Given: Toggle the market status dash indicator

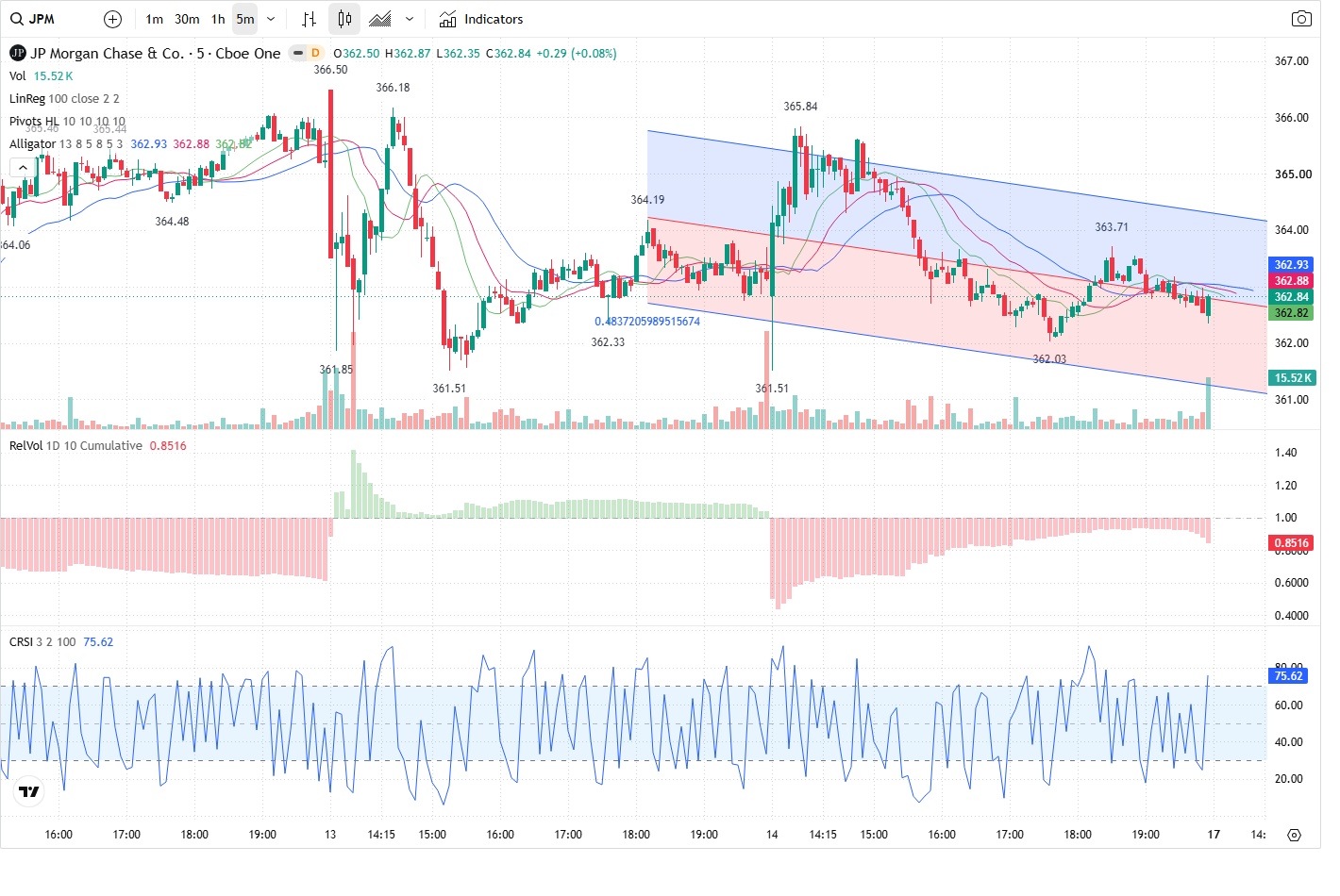Looking at the screenshot, I should point(298,53).
